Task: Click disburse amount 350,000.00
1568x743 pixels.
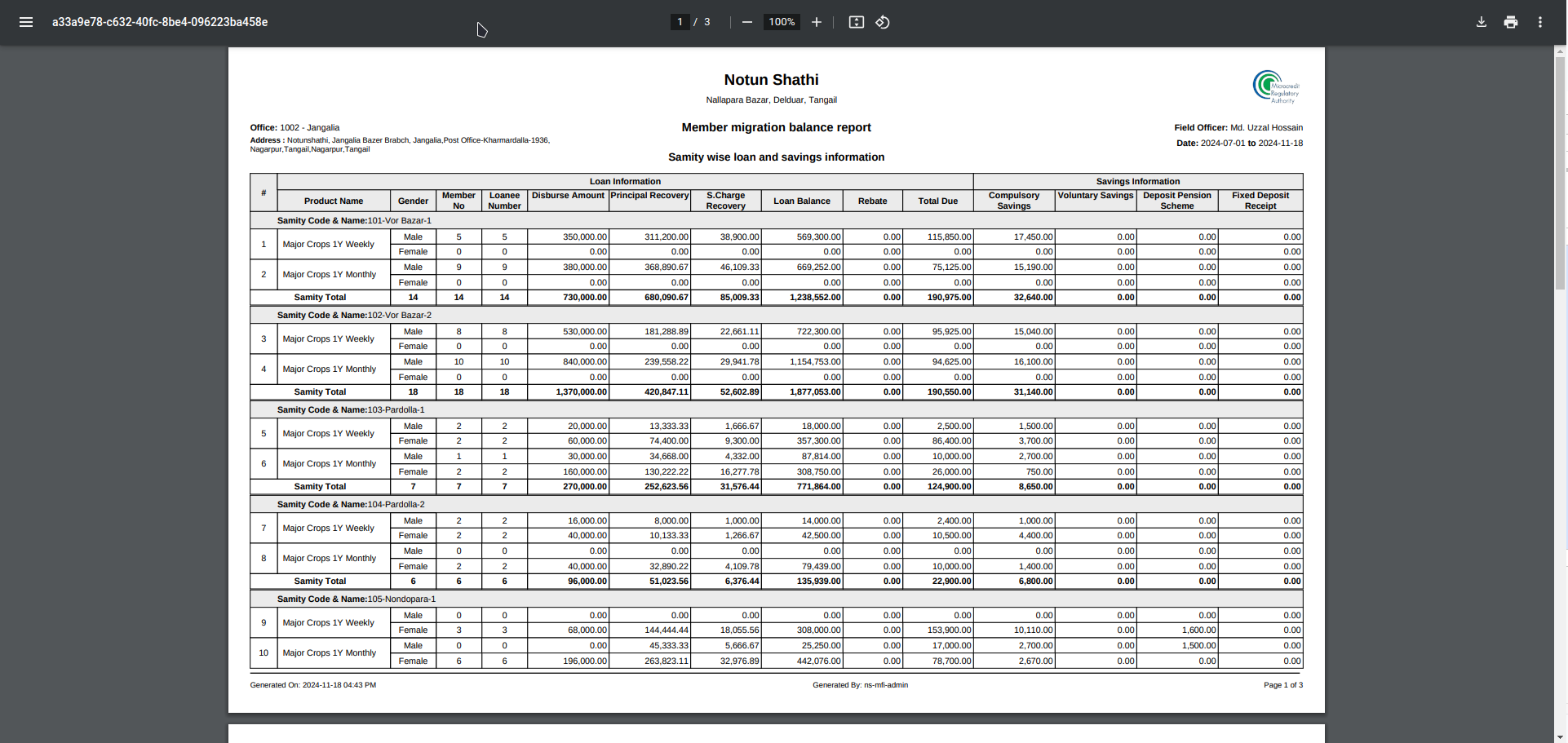Action: (585, 237)
